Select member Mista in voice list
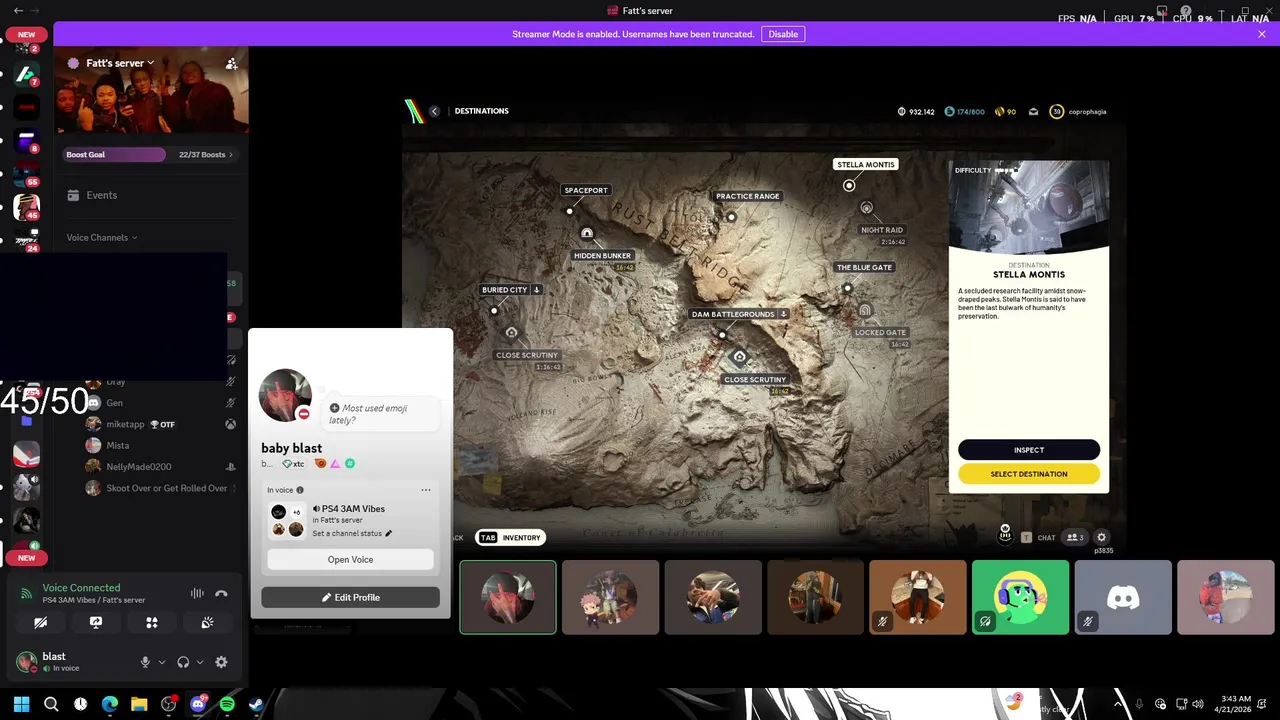Viewport: 1280px width, 720px height. pyautogui.click(x=118, y=445)
